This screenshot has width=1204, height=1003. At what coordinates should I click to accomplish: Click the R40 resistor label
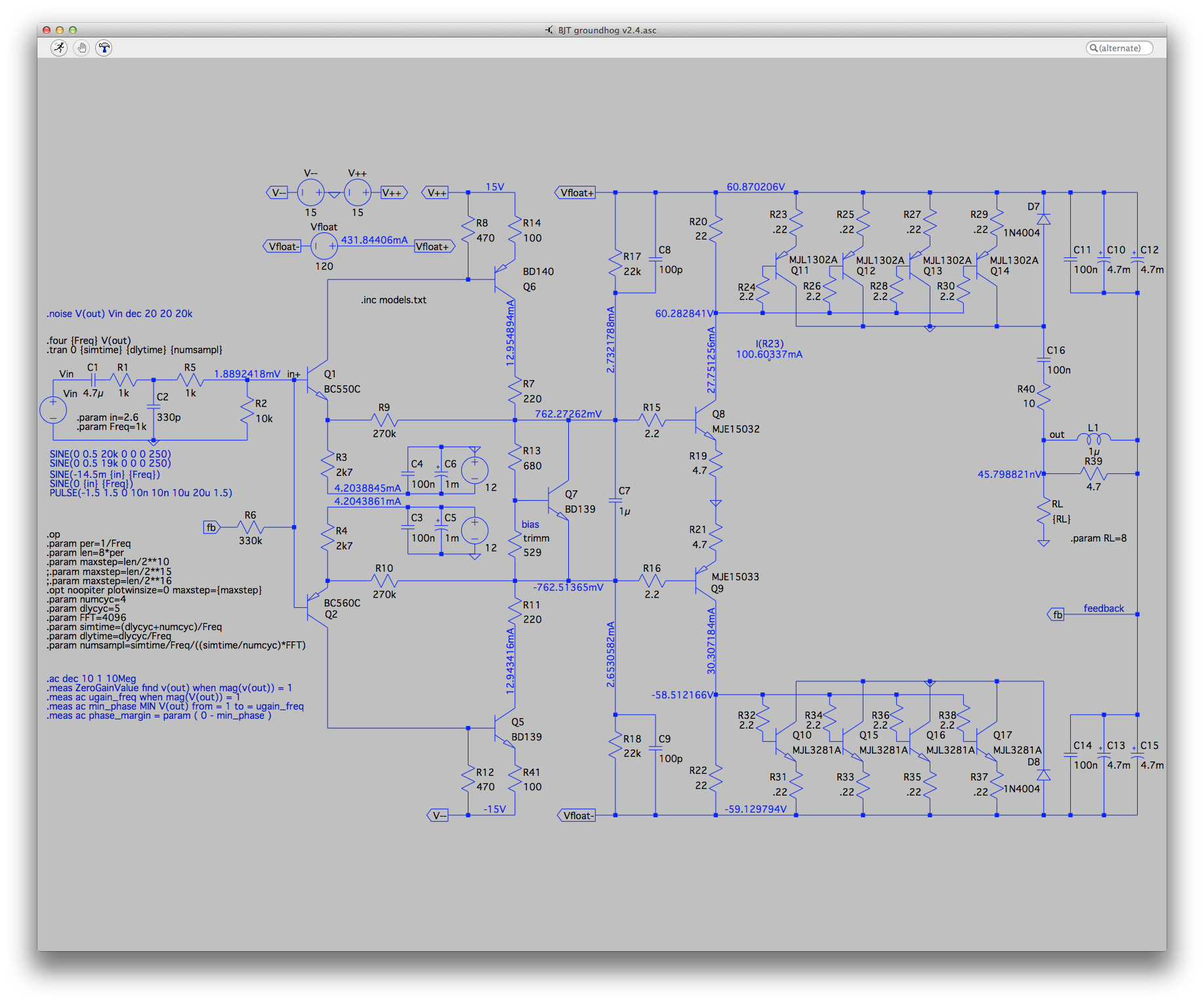[1026, 389]
